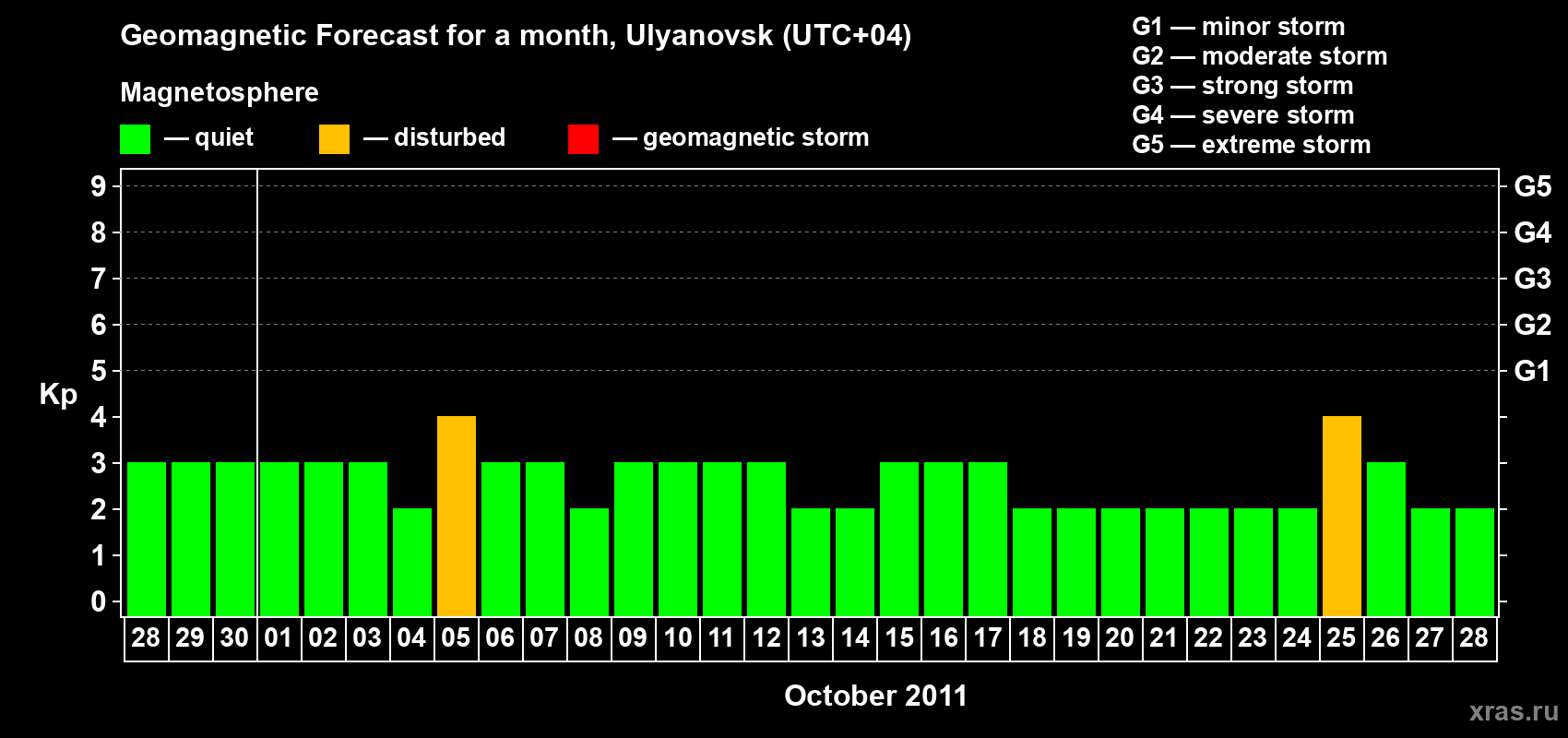This screenshot has height=738, width=1568.
Task: Click the orange bar for October 25
Action: point(1342,517)
